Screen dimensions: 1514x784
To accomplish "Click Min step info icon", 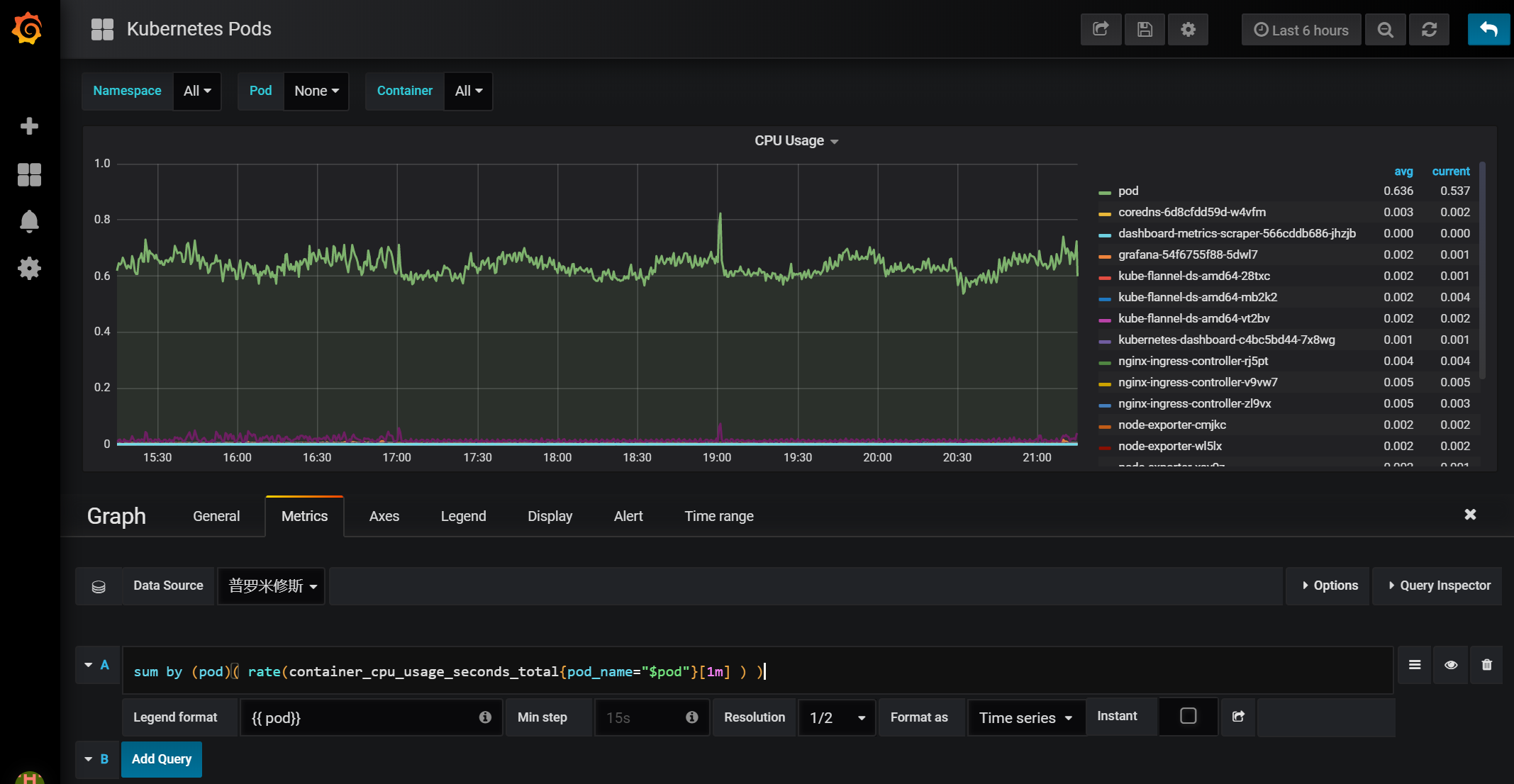I will click(692, 717).
